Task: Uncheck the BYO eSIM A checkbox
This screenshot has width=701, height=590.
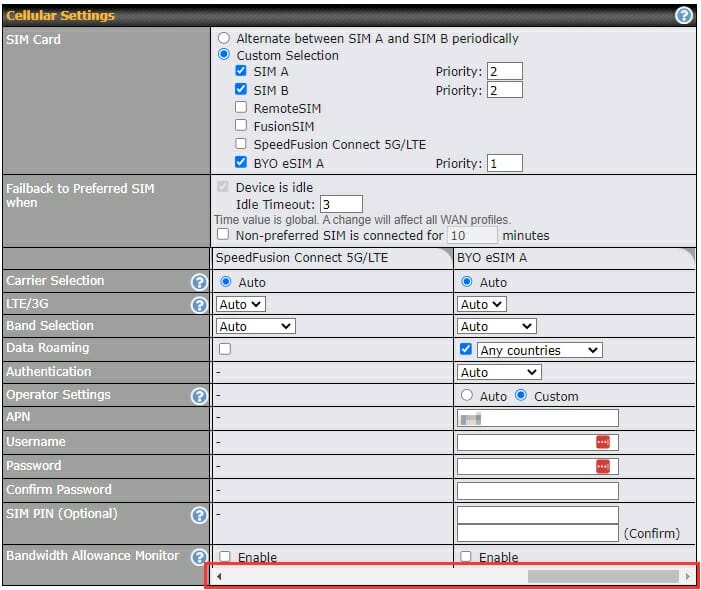Action: click(241, 162)
